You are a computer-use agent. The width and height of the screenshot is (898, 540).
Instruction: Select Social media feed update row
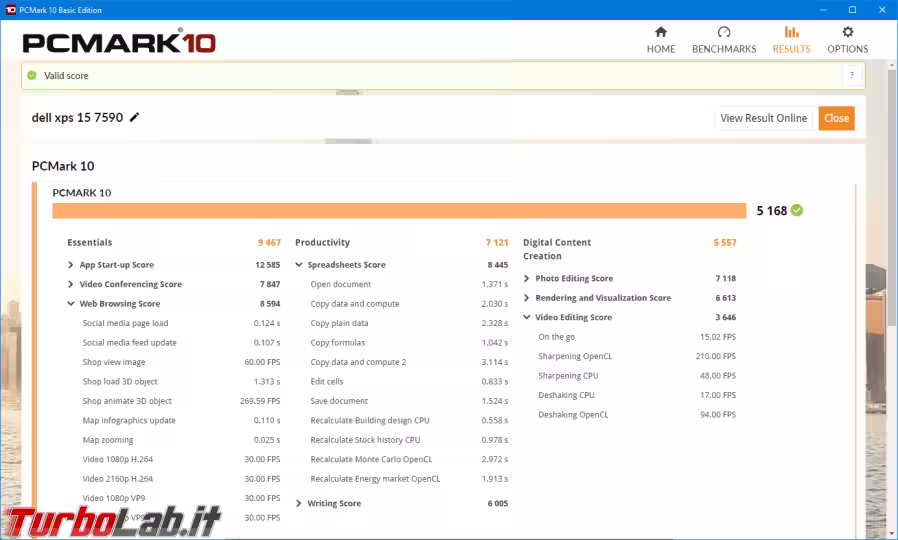click(181, 343)
